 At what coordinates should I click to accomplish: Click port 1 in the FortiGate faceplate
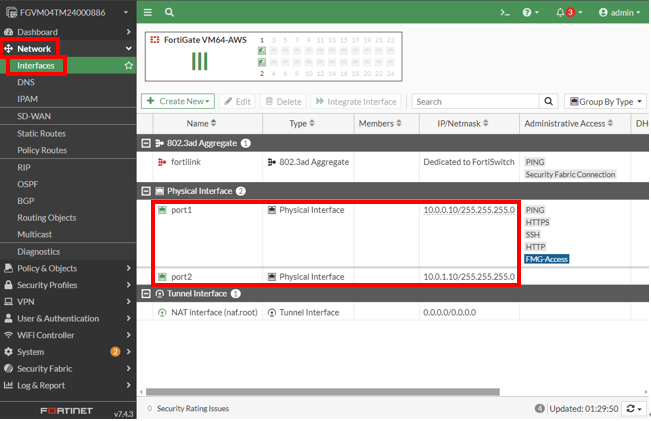262,51
